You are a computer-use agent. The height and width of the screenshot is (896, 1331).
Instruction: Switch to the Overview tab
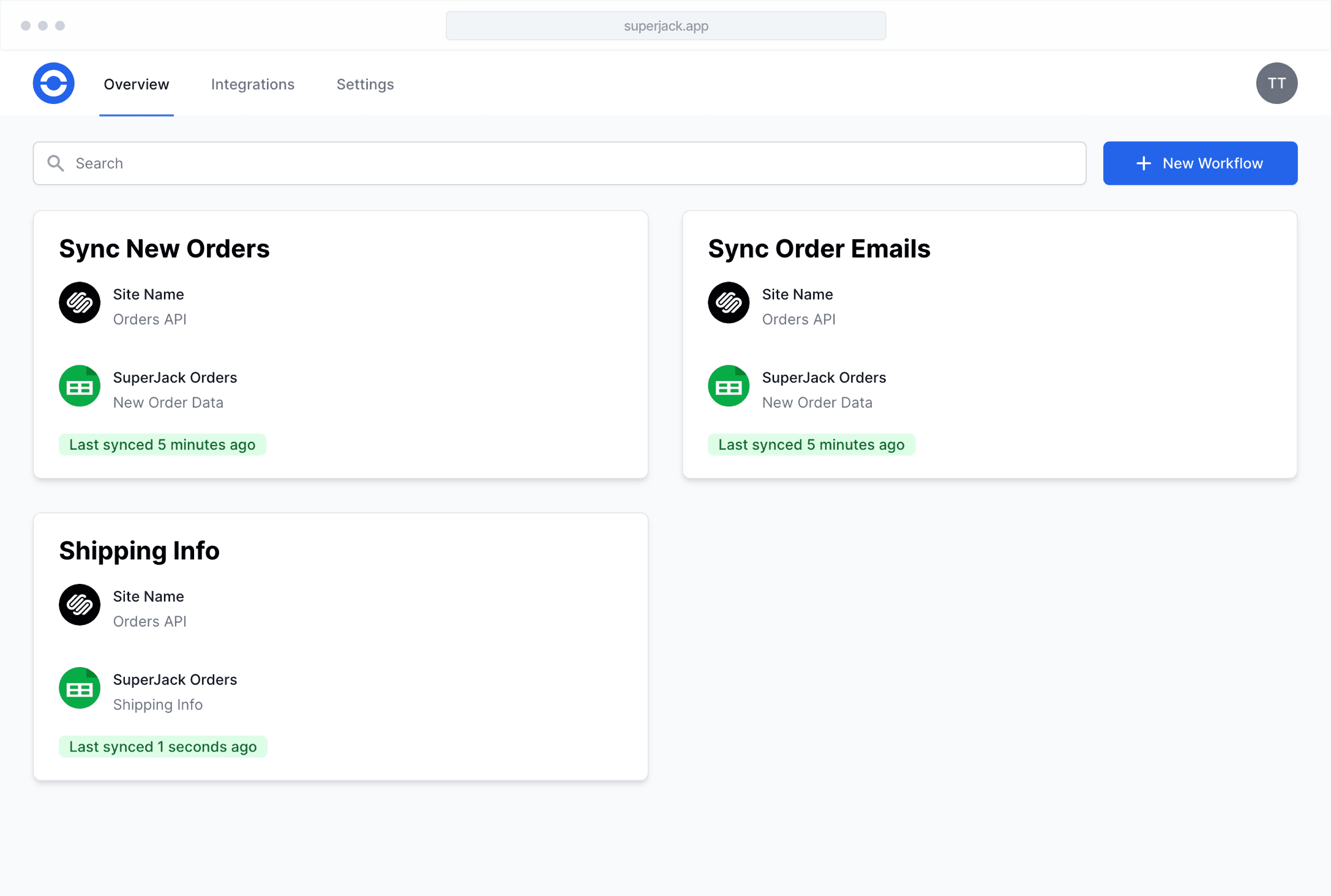pyautogui.click(x=136, y=84)
